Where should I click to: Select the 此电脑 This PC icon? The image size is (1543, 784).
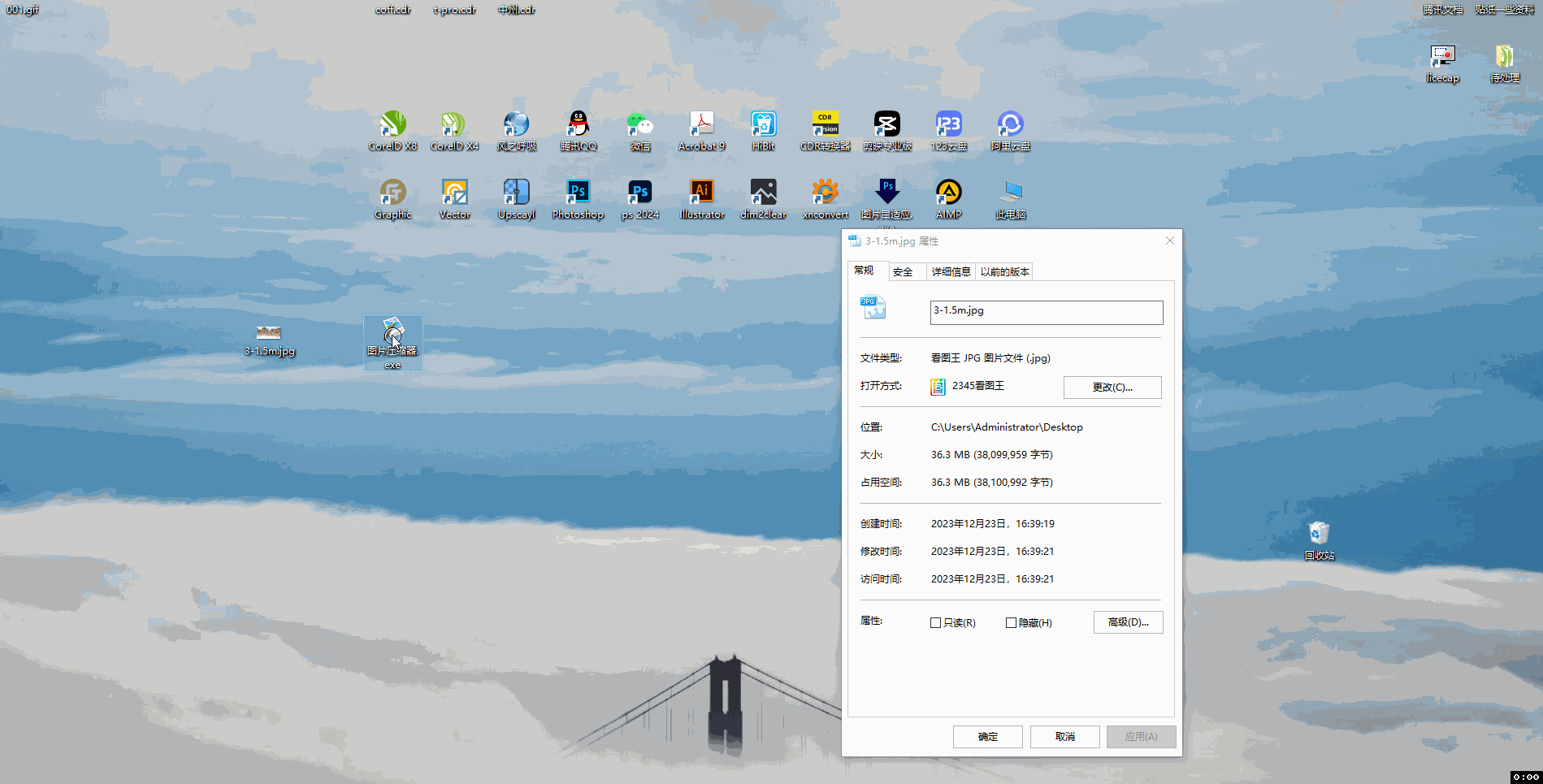[1011, 199]
